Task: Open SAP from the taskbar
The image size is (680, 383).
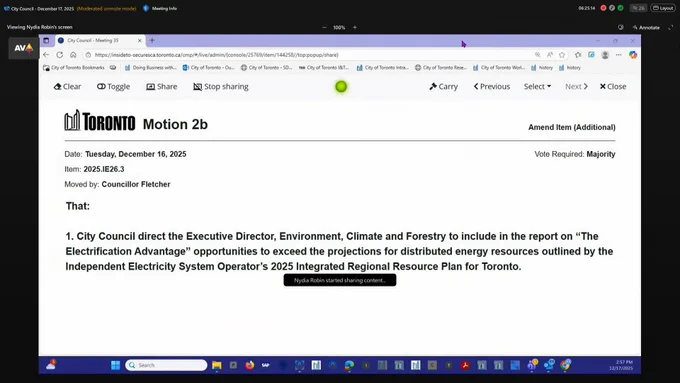Action: pos(266,365)
